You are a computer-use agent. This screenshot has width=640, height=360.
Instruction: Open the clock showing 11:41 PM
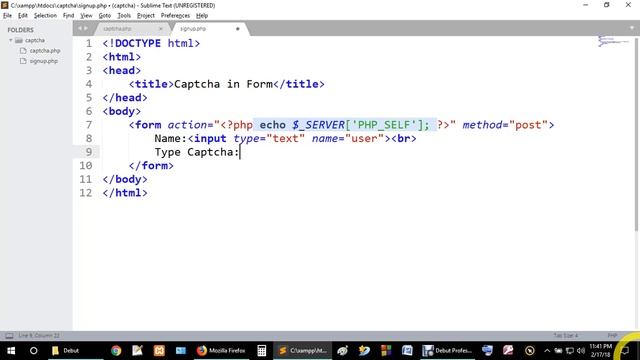point(601,351)
